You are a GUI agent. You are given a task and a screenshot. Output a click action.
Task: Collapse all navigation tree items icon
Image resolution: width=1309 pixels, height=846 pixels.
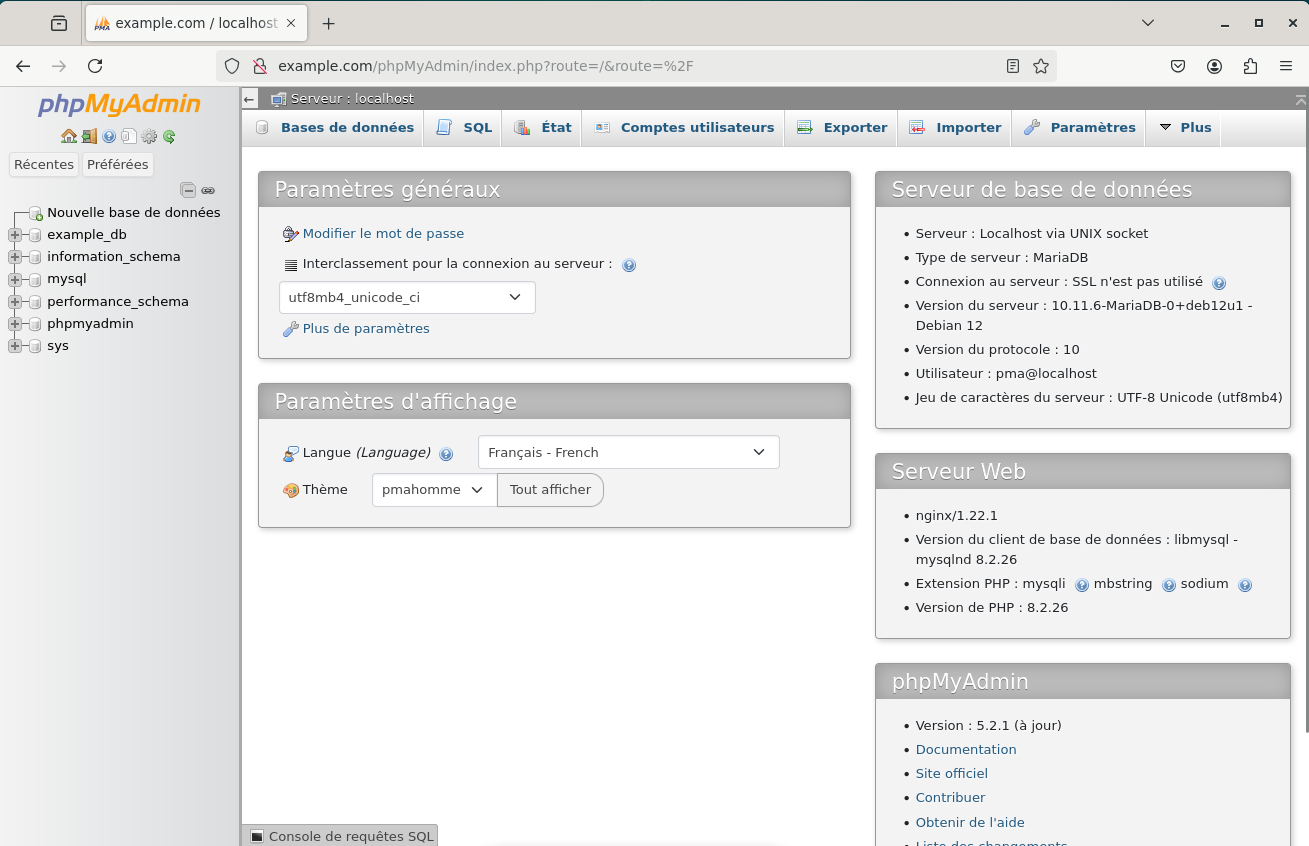click(x=187, y=190)
